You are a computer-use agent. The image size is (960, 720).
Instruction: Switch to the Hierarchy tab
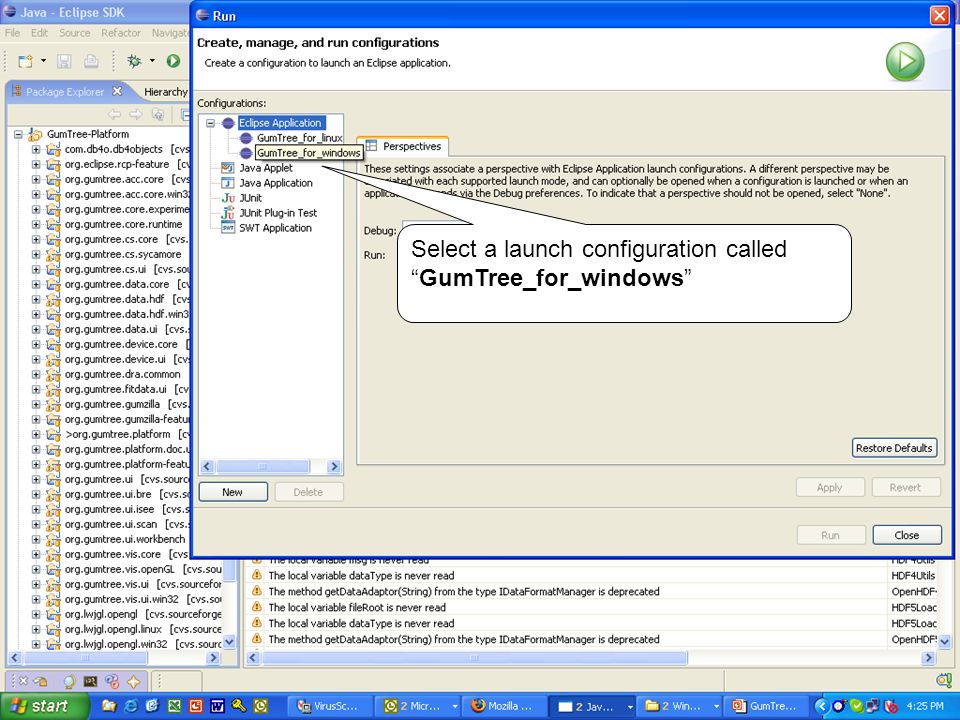(x=165, y=92)
